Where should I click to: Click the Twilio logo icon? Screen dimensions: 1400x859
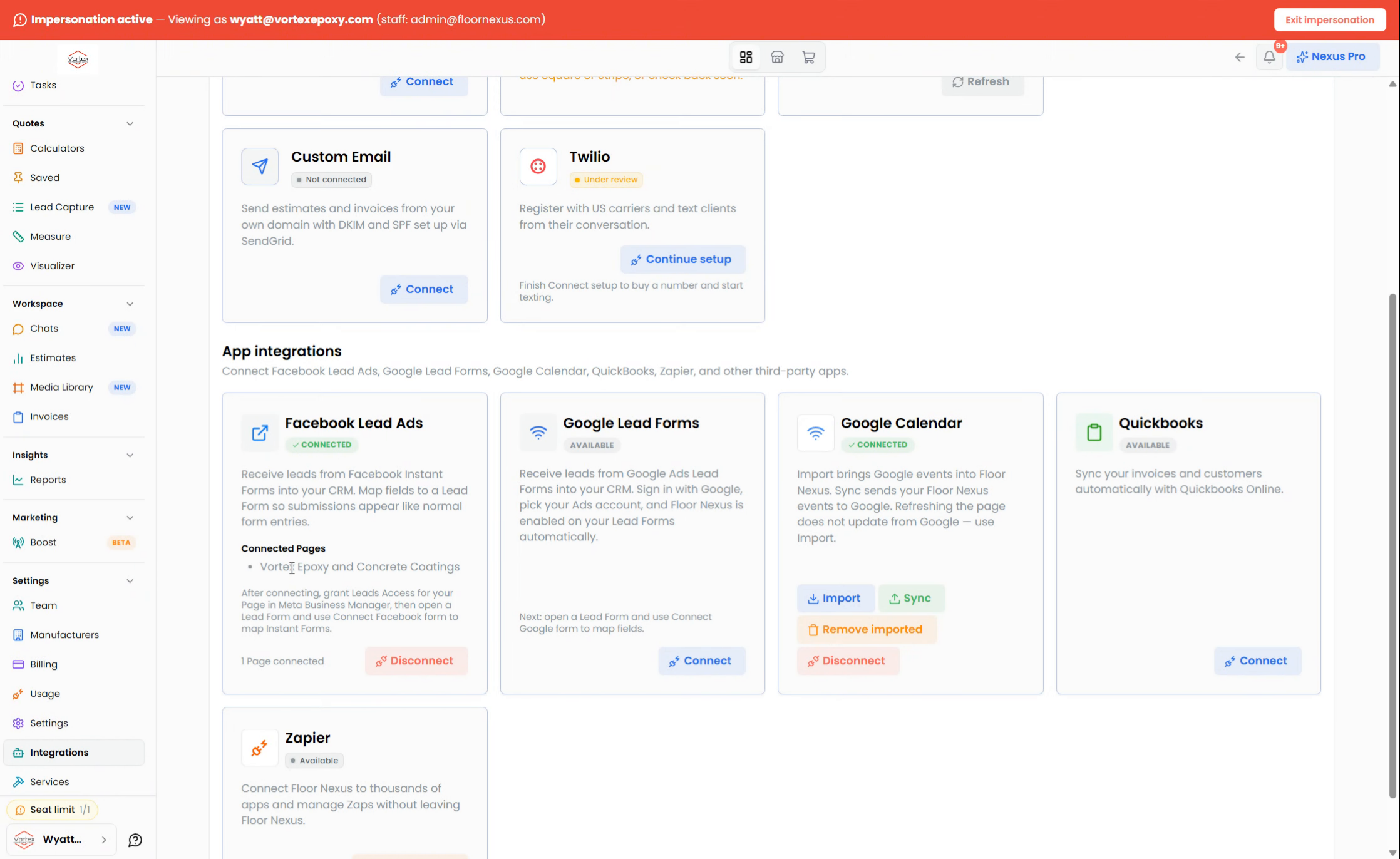tap(538, 166)
